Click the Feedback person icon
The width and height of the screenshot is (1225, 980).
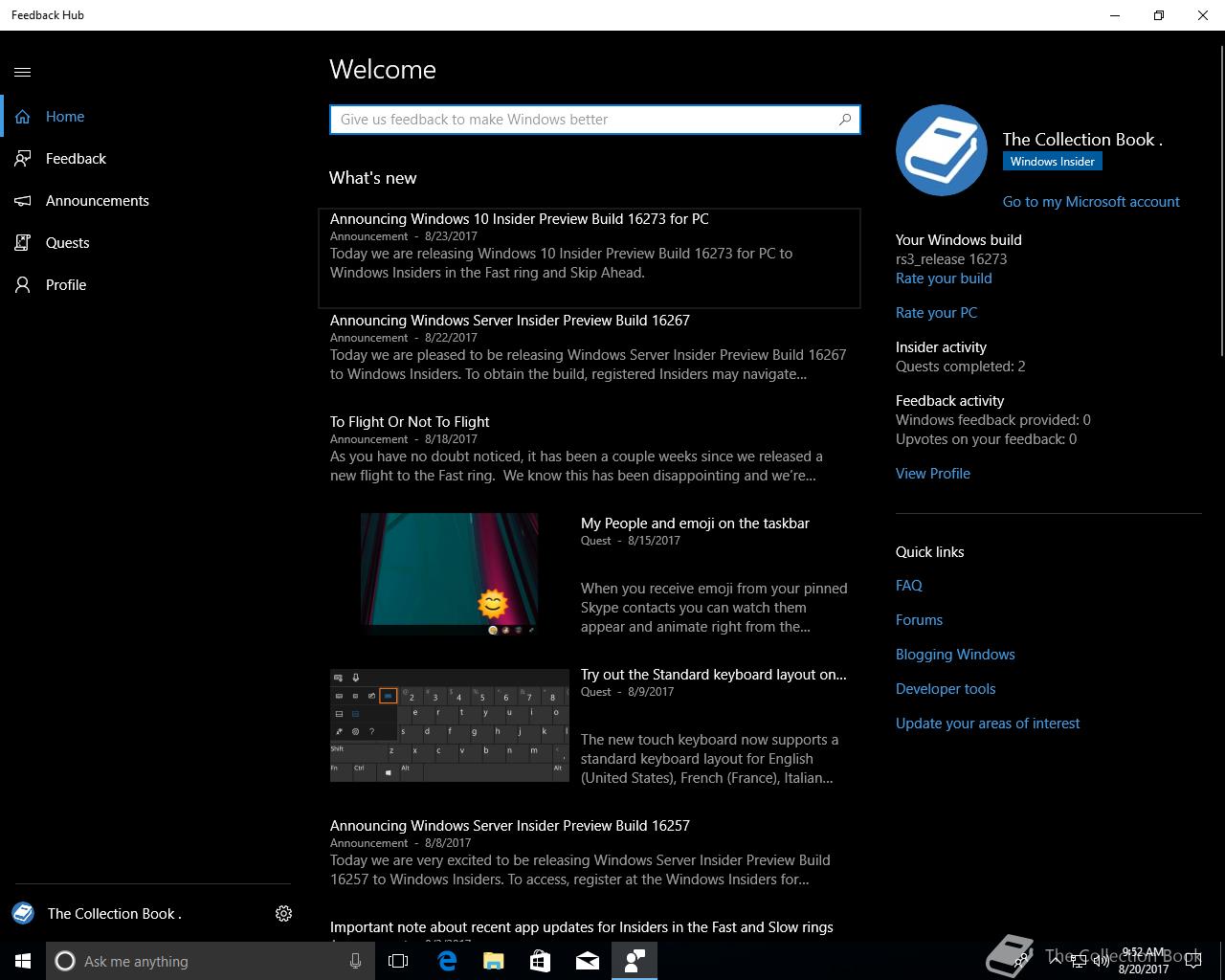[23, 159]
